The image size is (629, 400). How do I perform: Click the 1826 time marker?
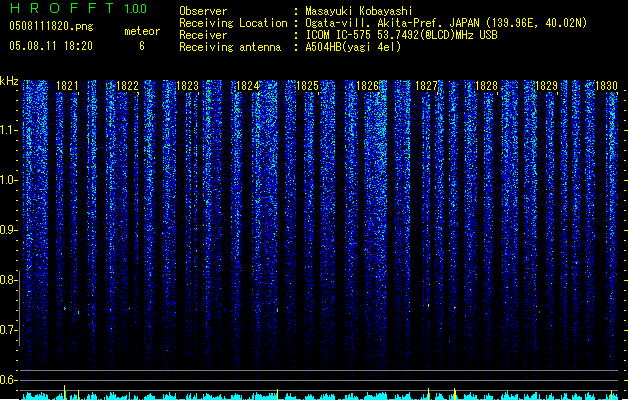367,86
